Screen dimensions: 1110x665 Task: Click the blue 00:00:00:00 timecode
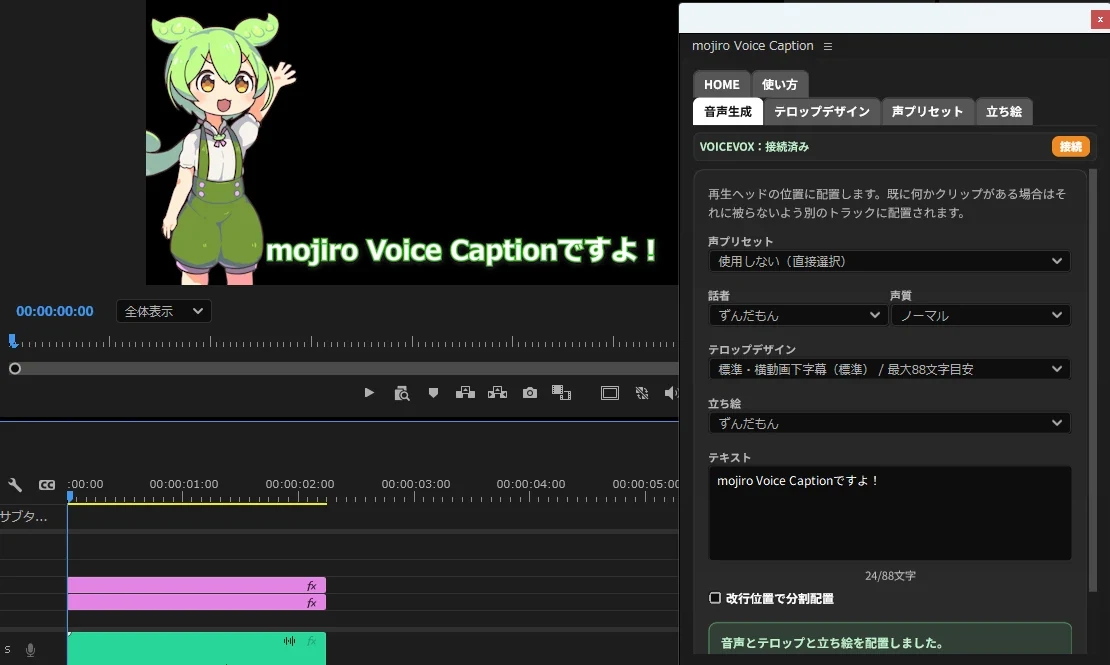(x=55, y=311)
